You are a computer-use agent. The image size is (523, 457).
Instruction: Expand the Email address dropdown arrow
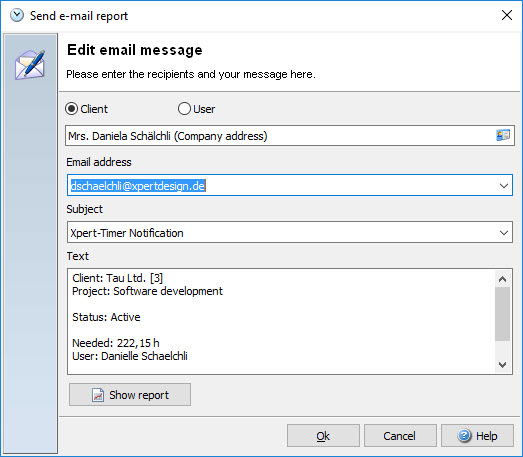[504, 185]
